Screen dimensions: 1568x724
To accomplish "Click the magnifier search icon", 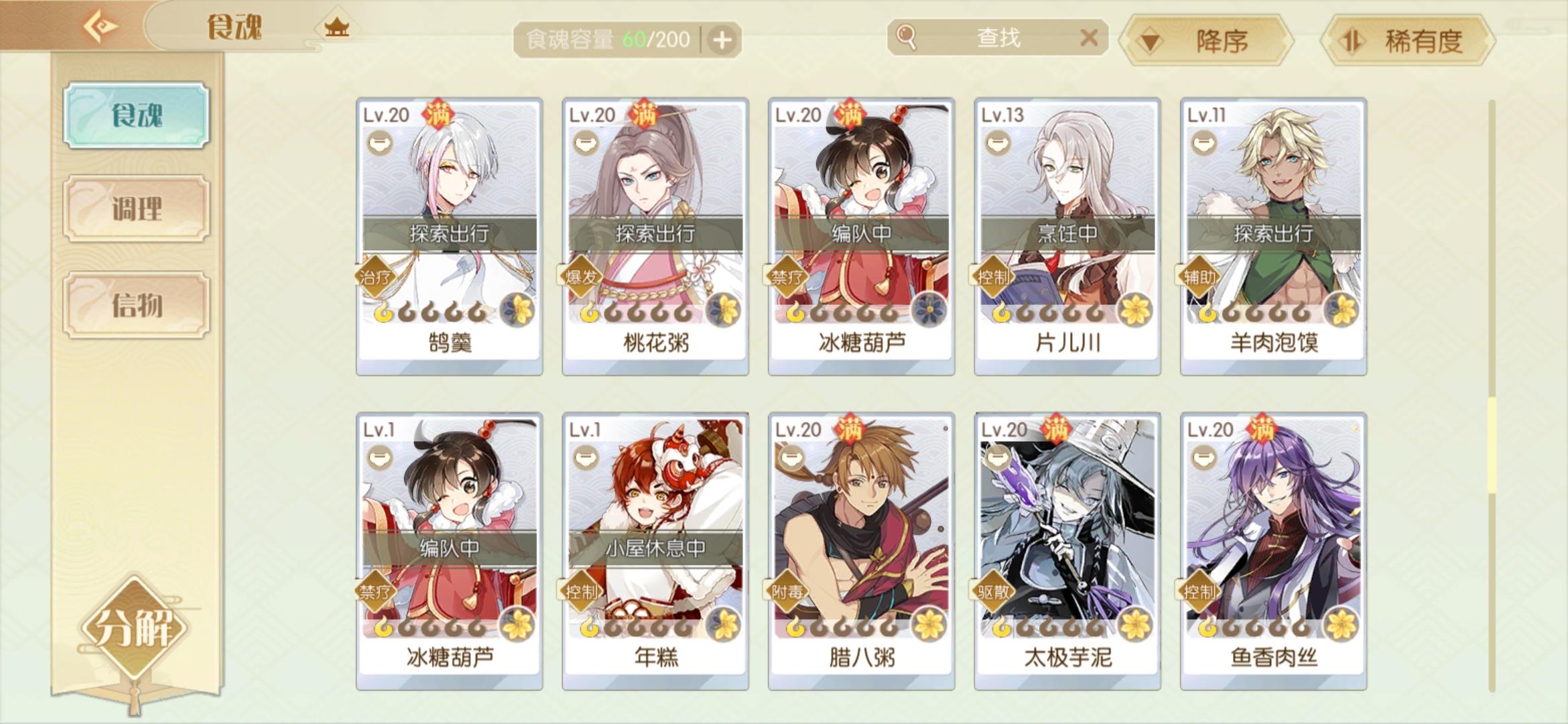I will tap(906, 37).
